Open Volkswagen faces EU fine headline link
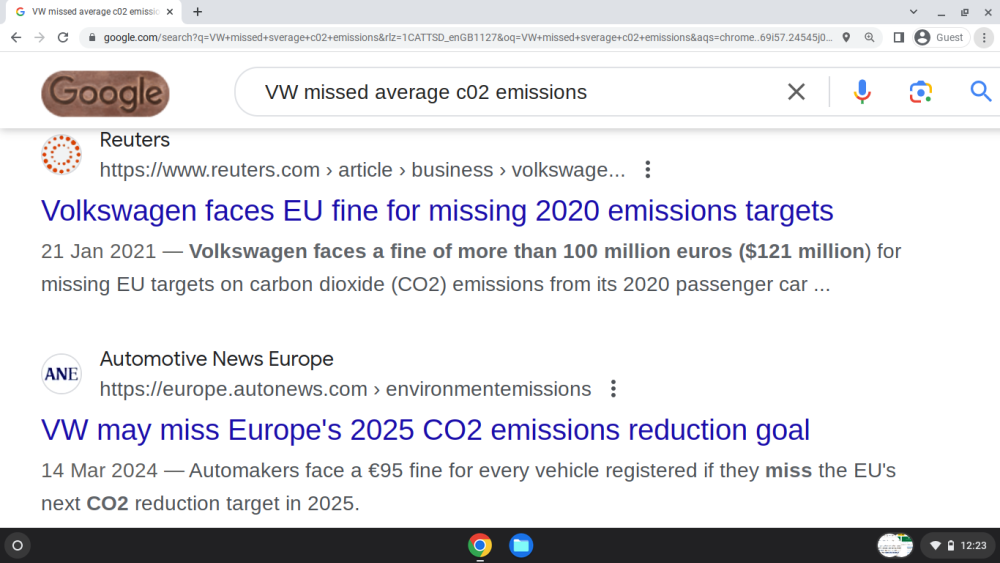 437,210
